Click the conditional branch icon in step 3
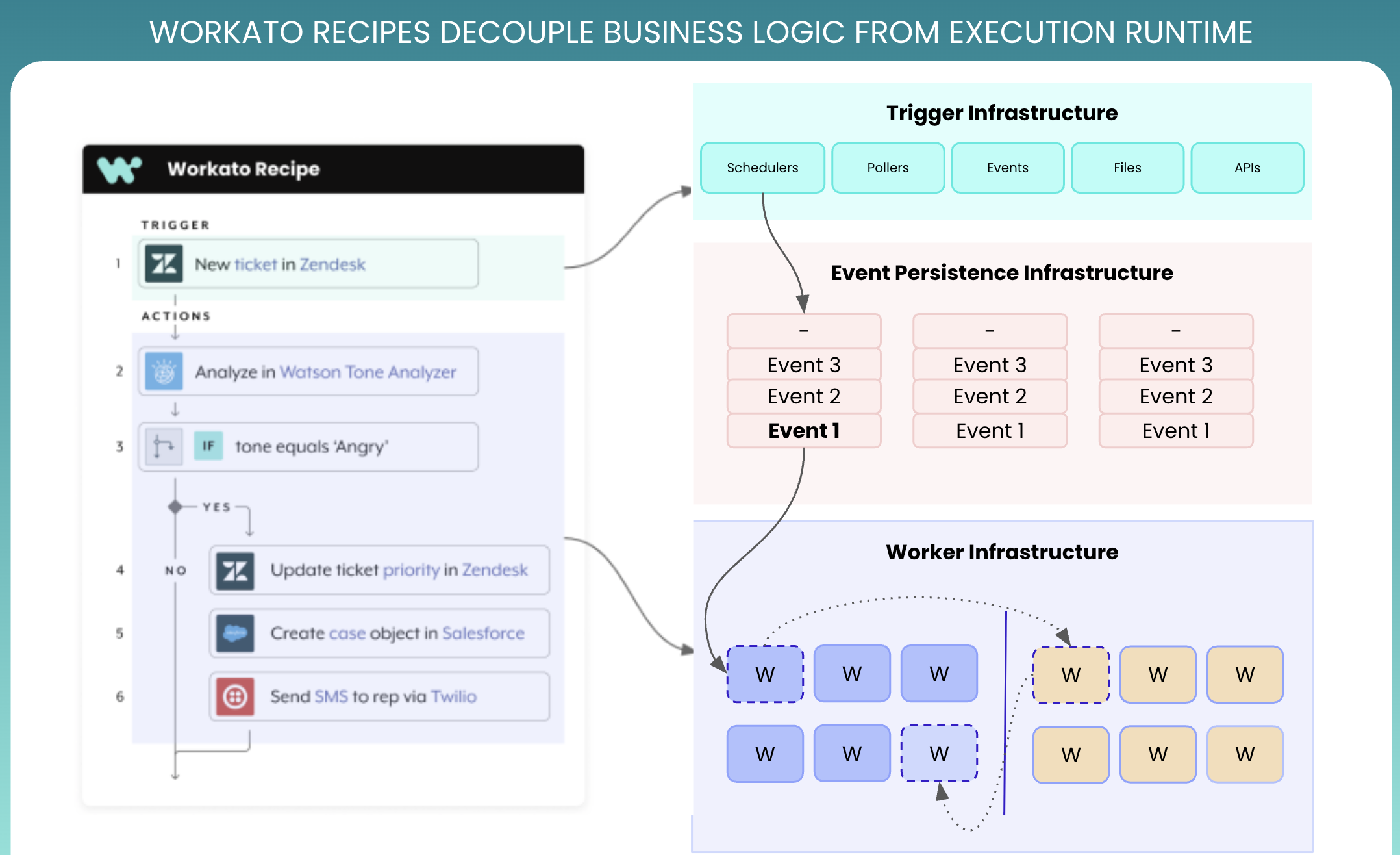Screen dimensions: 1400x855 (163, 446)
